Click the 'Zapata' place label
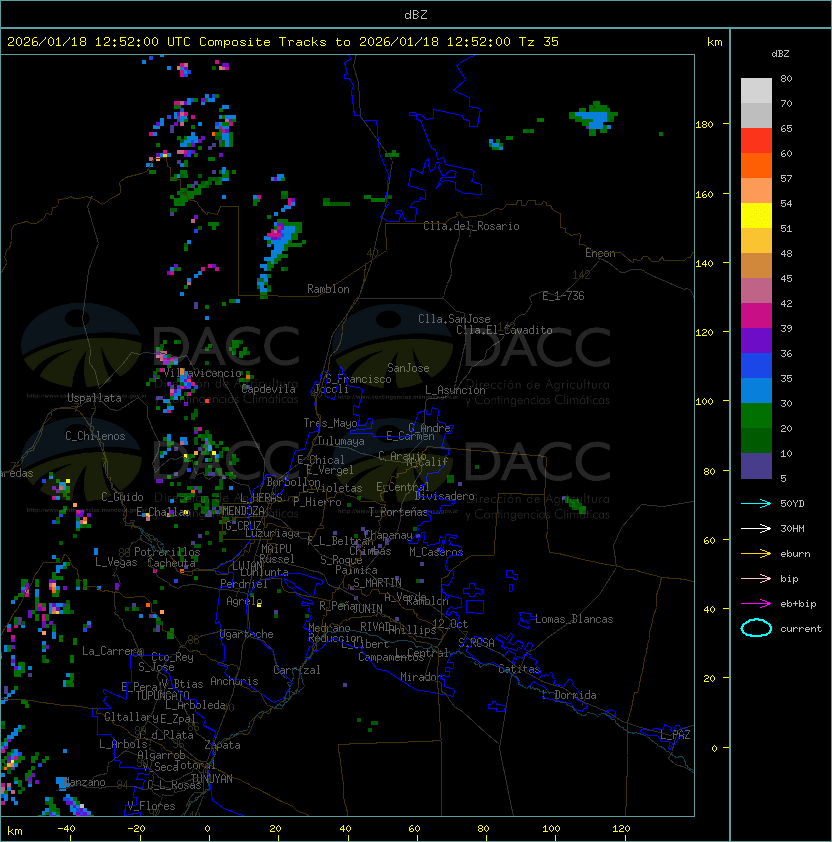This screenshot has width=832, height=842. pos(222,745)
